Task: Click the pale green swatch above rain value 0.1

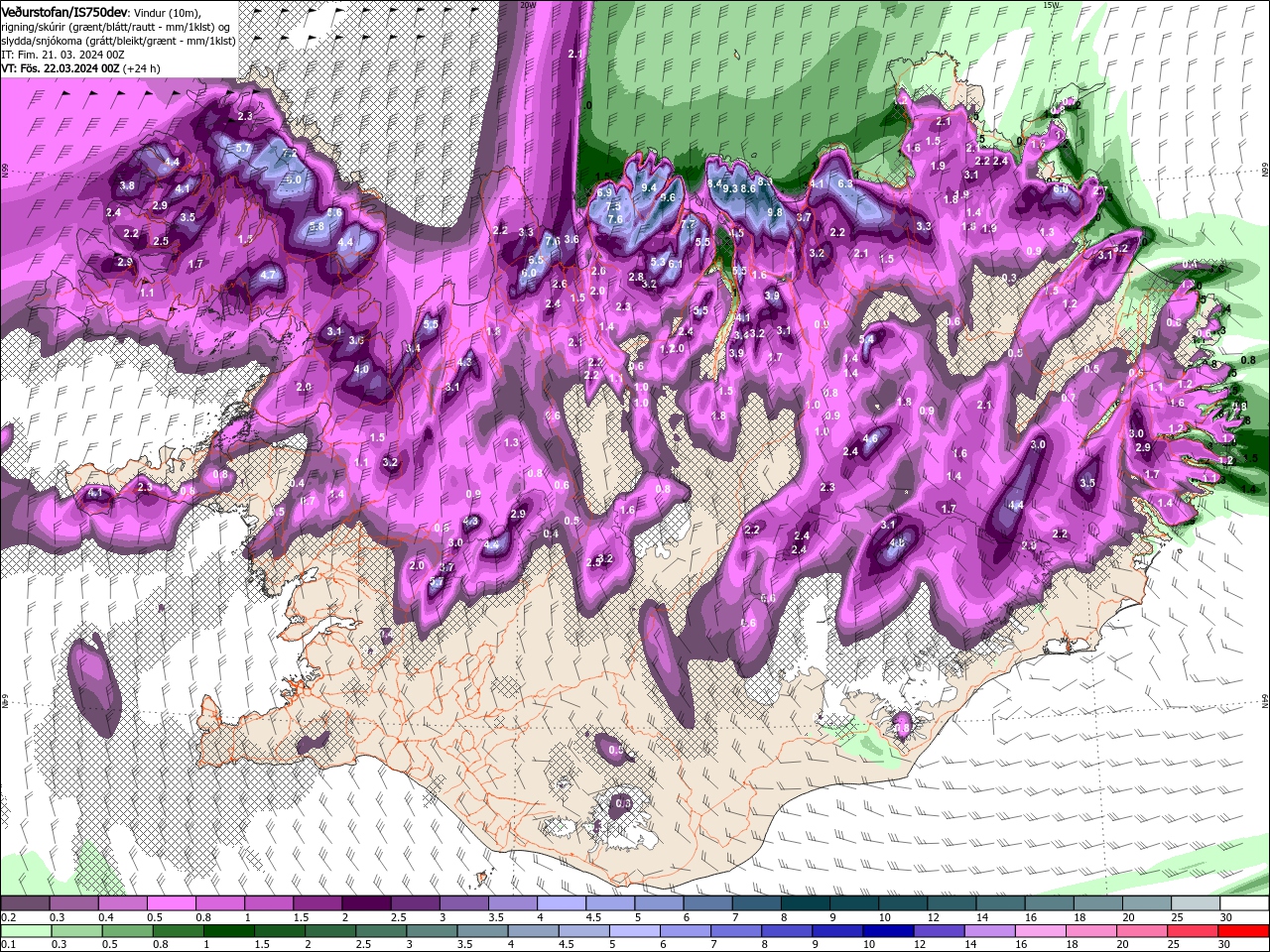Action: click(25, 931)
